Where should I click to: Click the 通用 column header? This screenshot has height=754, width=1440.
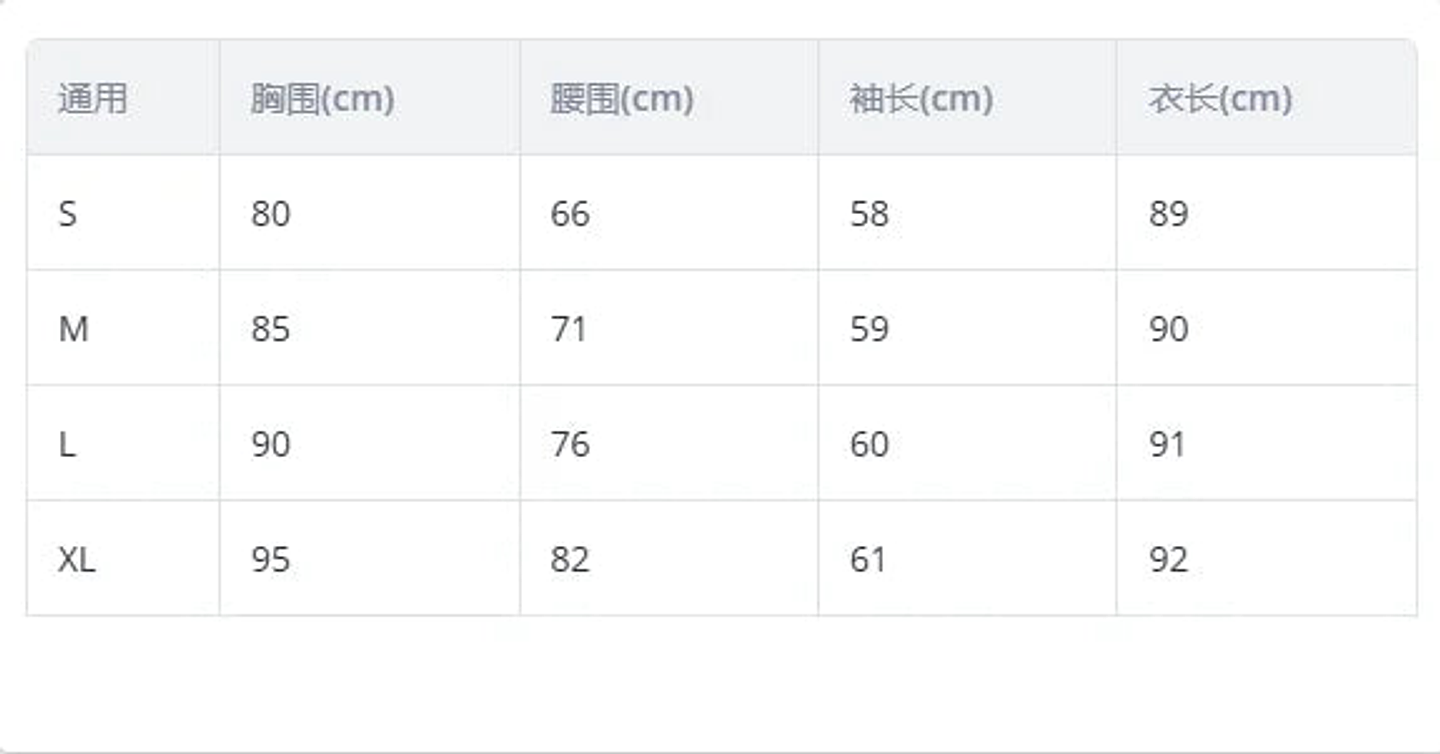coord(93,99)
